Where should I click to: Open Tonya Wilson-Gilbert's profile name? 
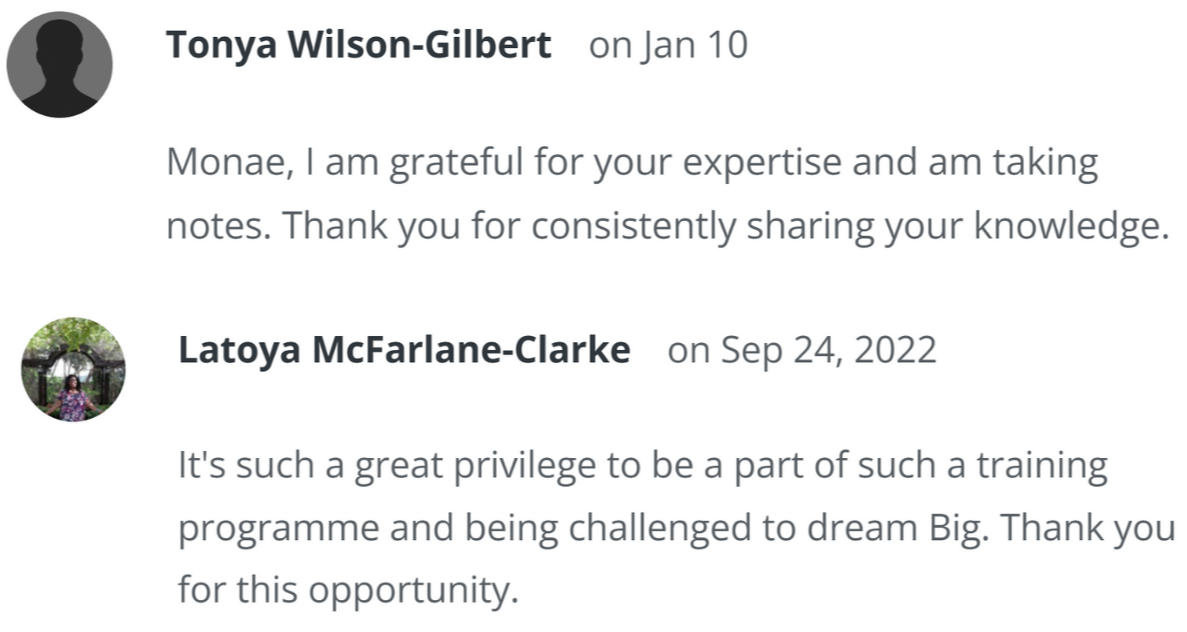358,45
